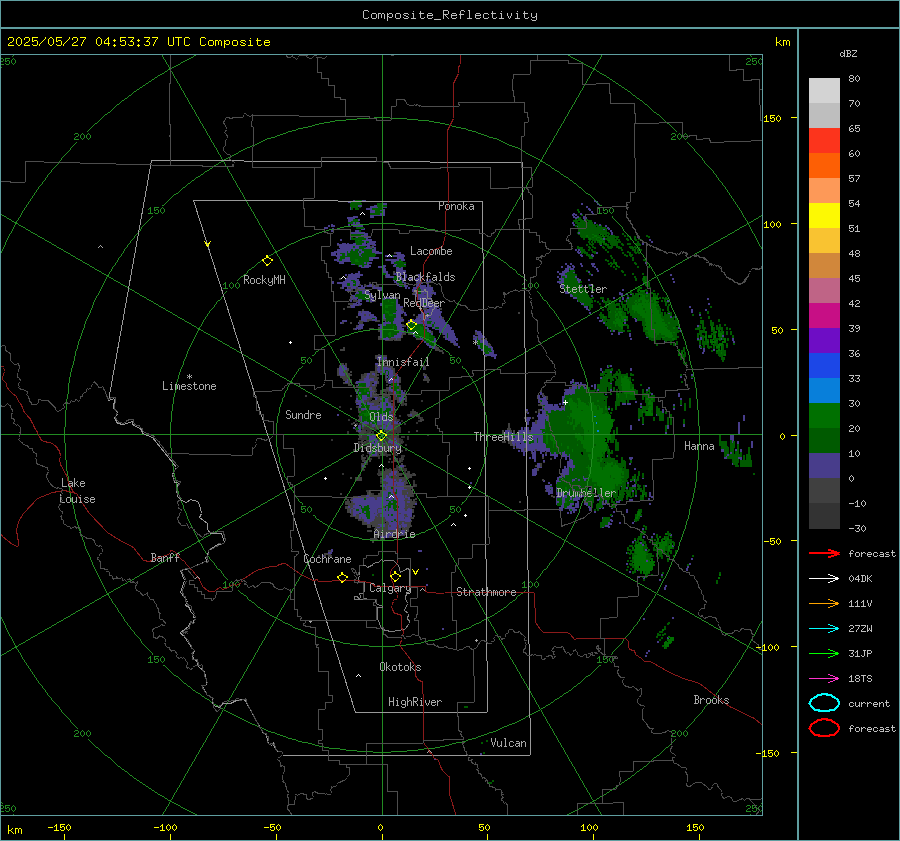Click the 18TS legend text
Viewport: 900px width, 841px height.
point(860,679)
